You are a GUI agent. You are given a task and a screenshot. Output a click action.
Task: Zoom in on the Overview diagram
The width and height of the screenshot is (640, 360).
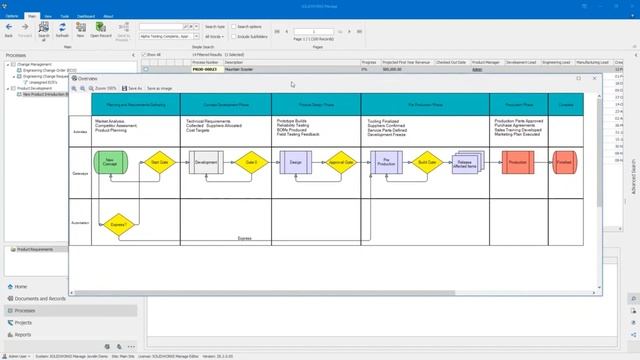pyautogui.click(x=74, y=88)
